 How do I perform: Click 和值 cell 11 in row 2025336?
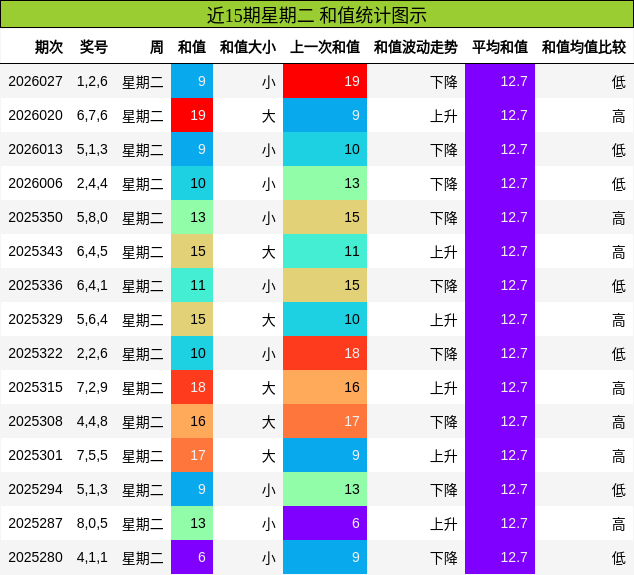(192, 285)
